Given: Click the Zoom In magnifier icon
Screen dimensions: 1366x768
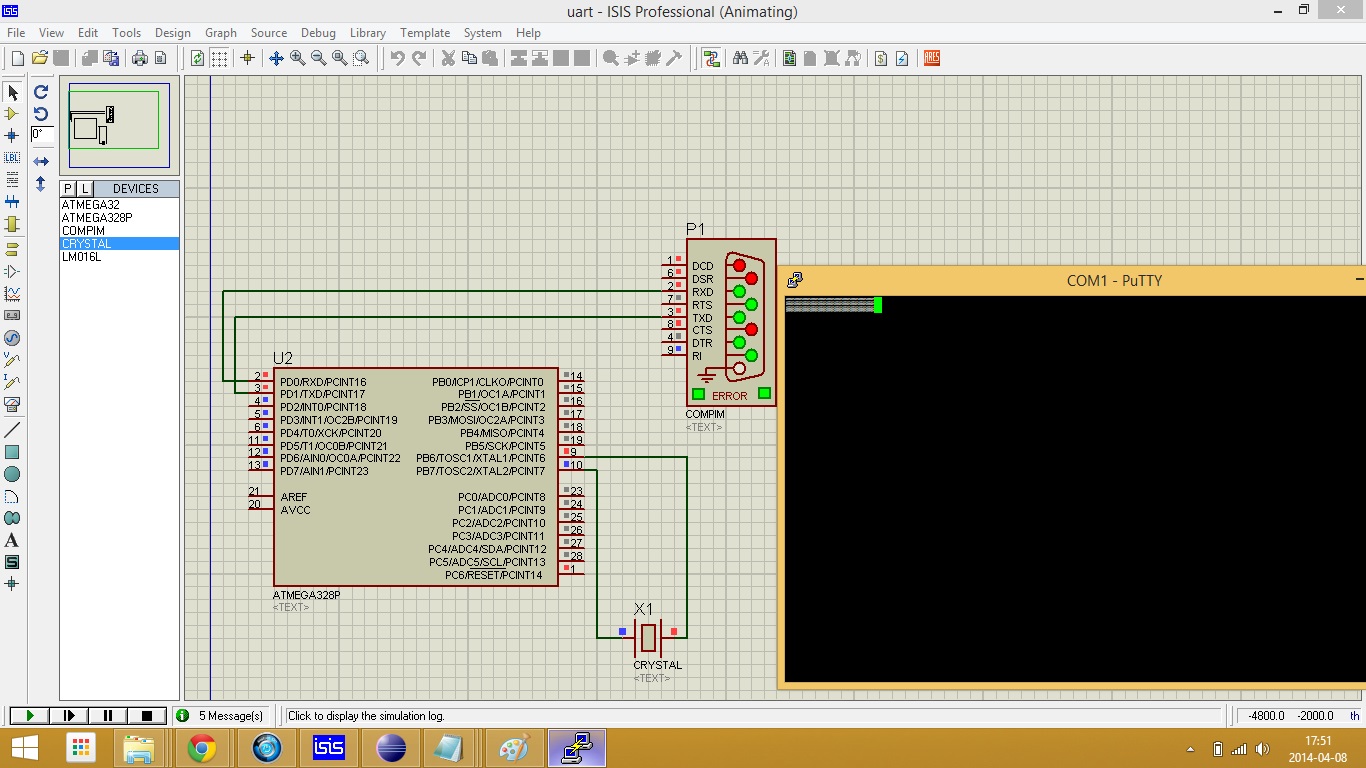Looking at the screenshot, I should (x=297, y=58).
